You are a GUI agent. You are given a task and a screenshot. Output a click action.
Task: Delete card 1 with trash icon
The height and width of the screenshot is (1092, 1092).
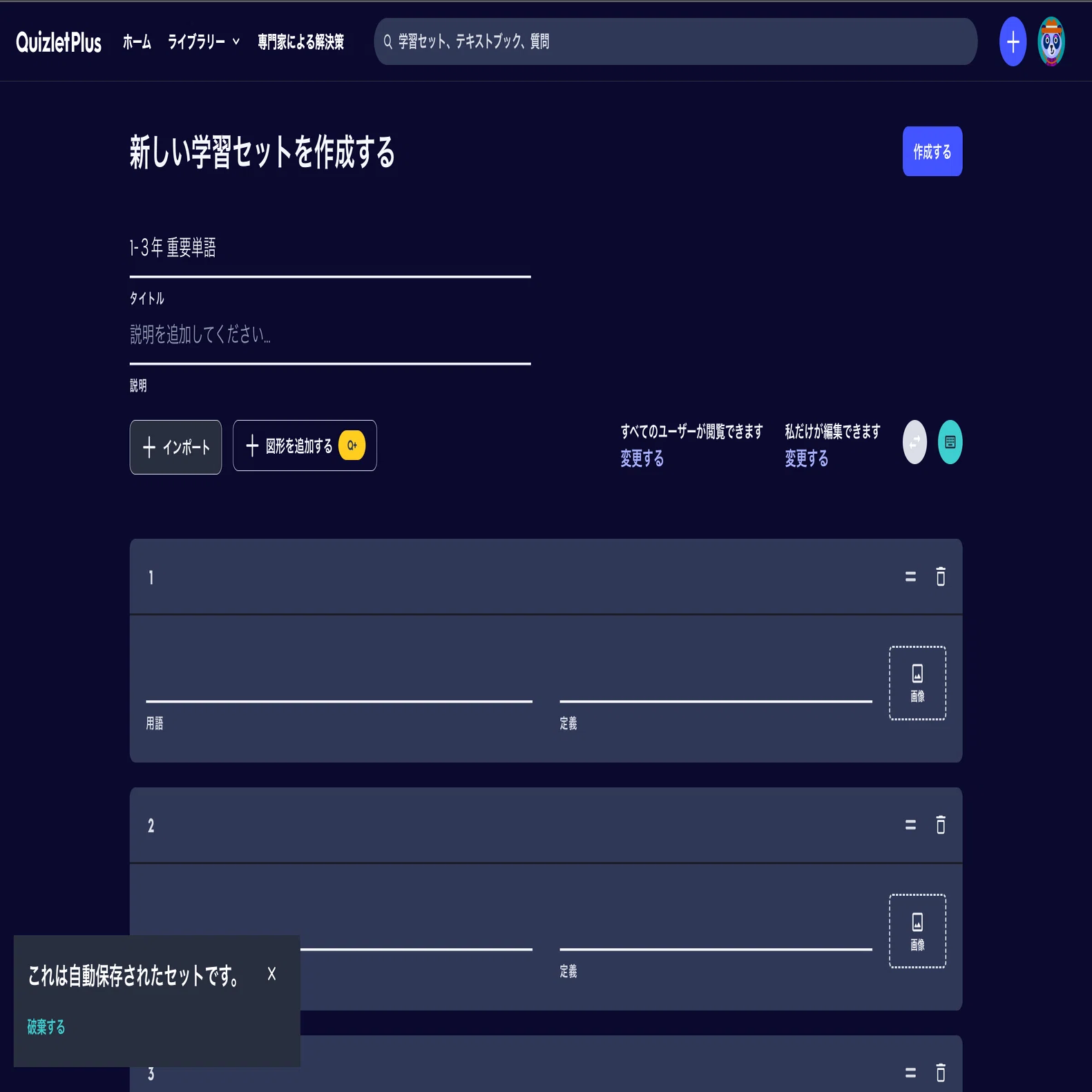coord(941,577)
